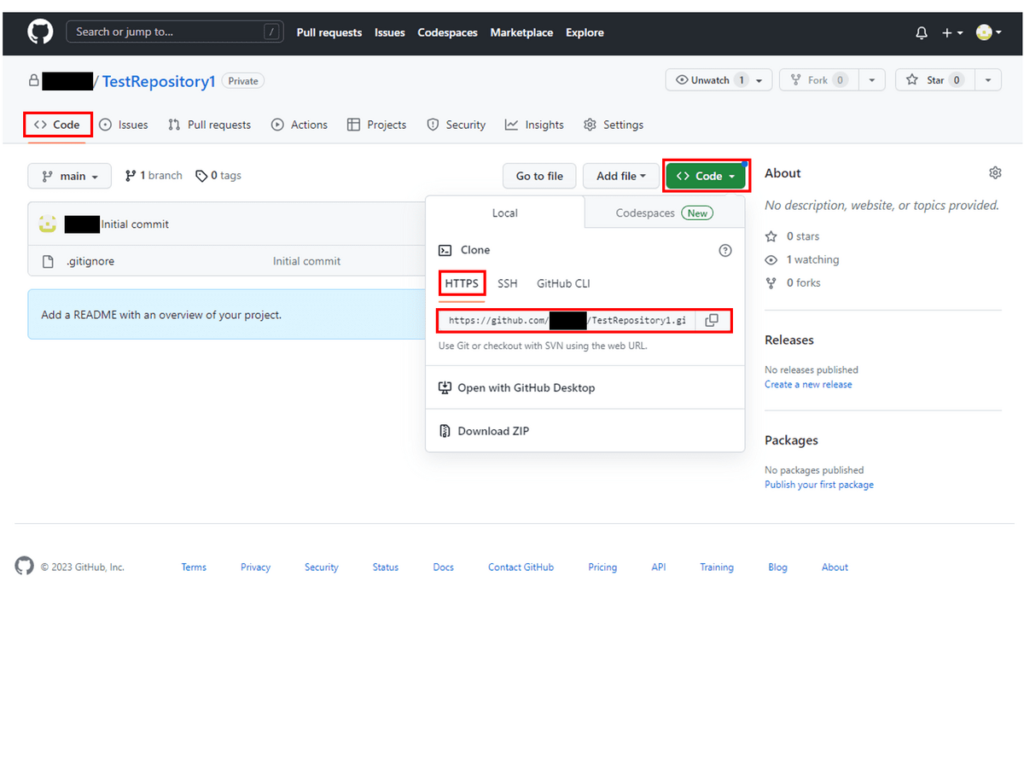Expand the Unwatch notification options arrow
This screenshot has width=1024, height=768.
tap(760, 80)
